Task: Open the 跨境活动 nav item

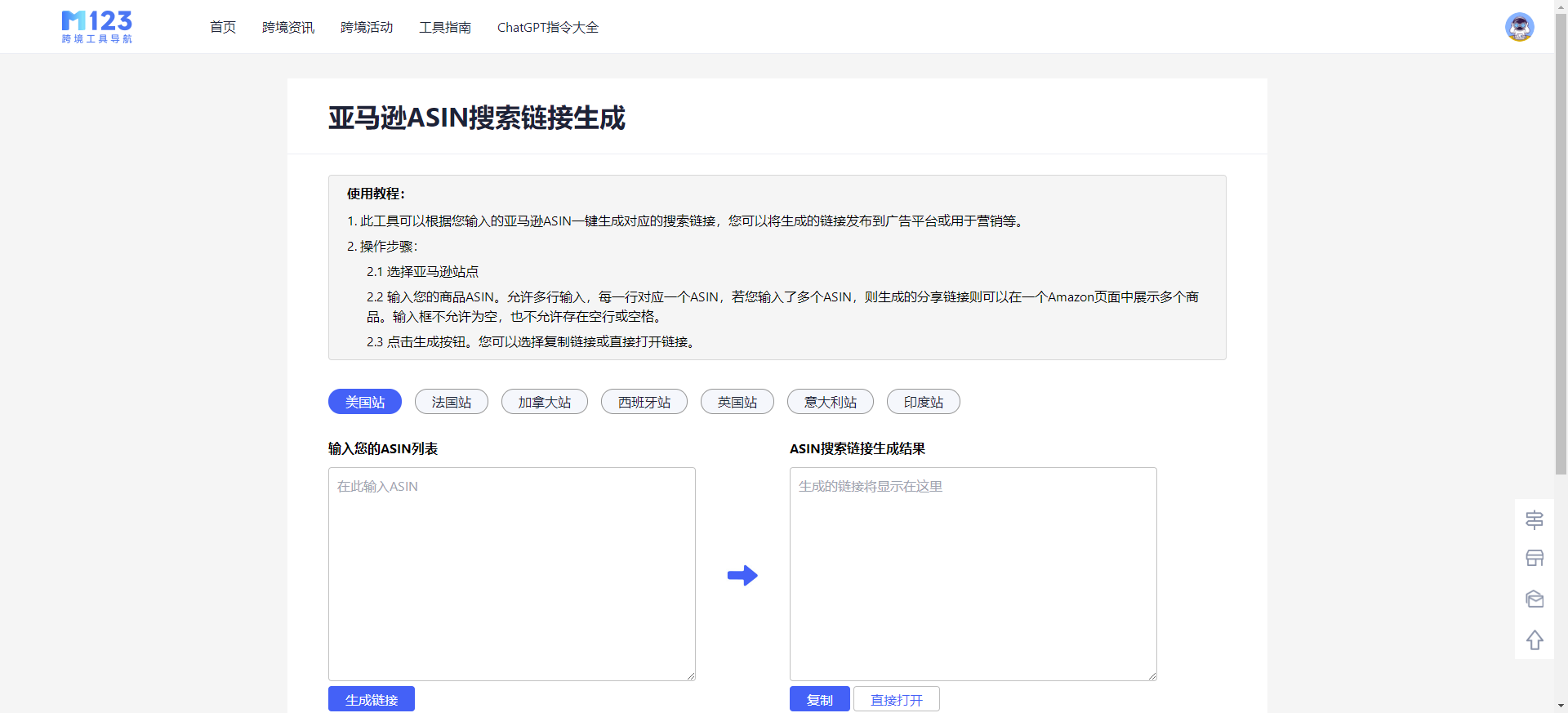Action: pyautogui.click(x=367, y=27)
